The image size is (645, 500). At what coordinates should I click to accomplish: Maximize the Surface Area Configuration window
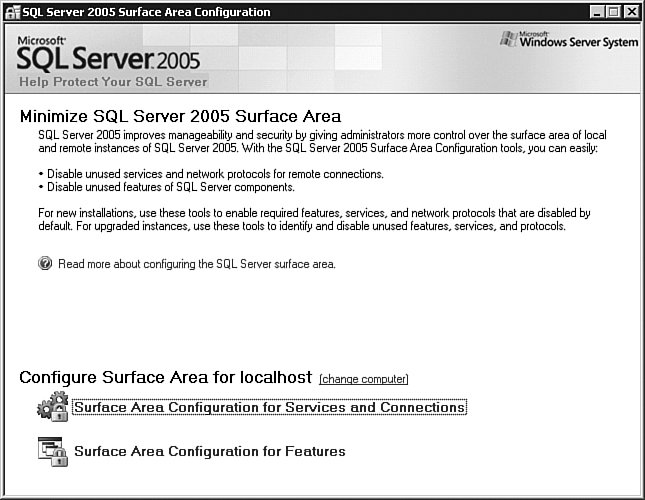(x=613, y=12)
